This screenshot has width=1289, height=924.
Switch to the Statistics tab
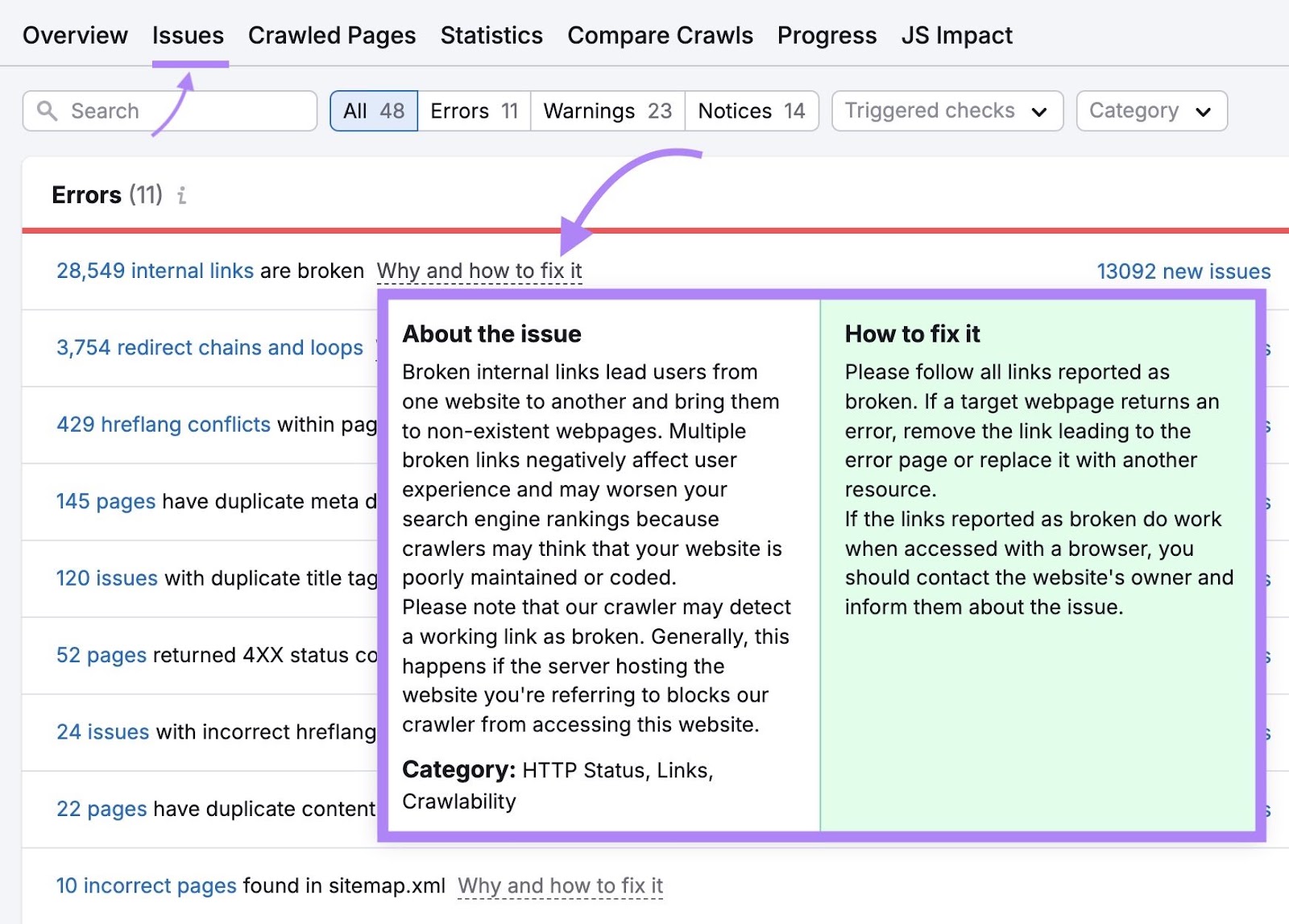click(x=491, y=35)
